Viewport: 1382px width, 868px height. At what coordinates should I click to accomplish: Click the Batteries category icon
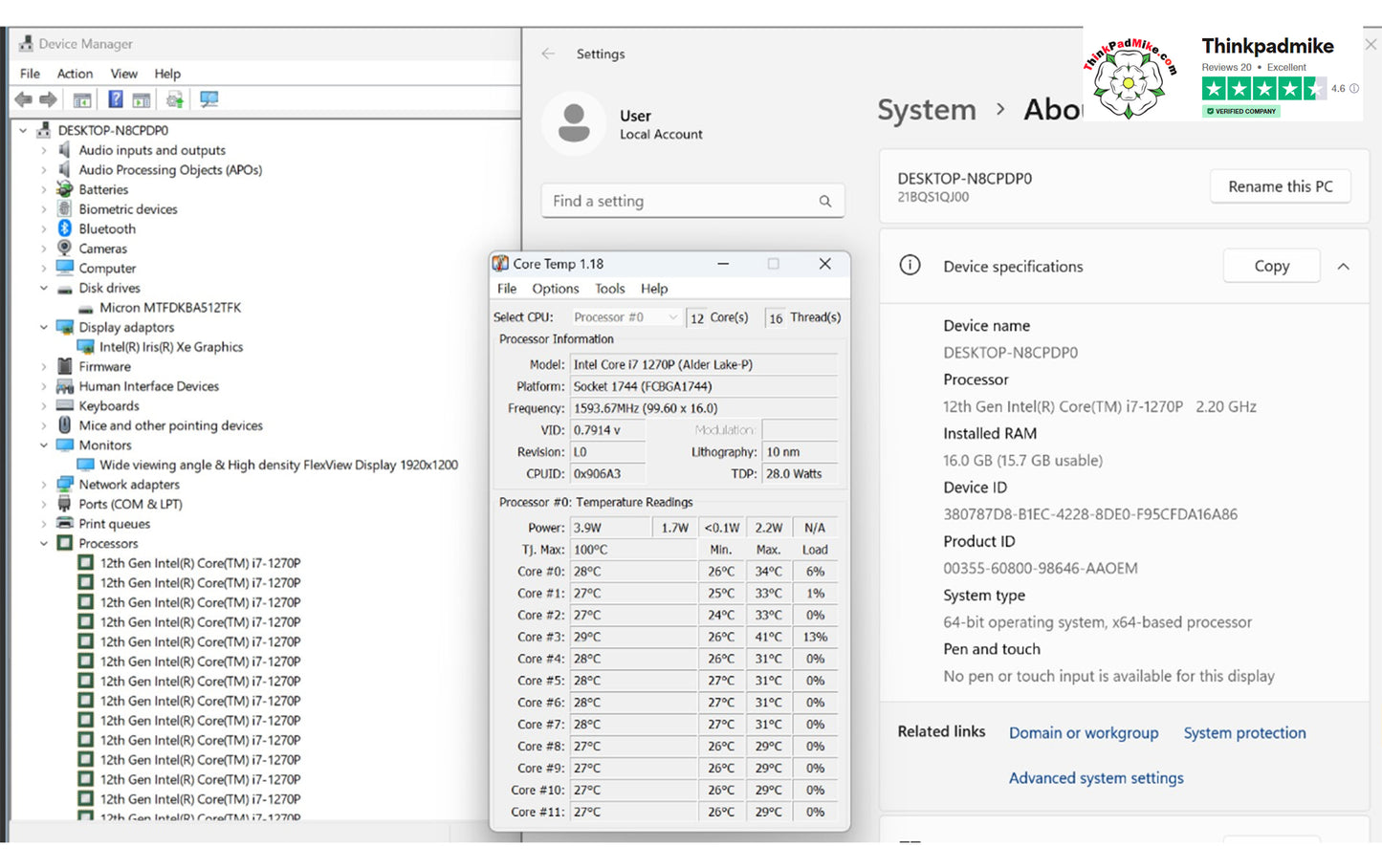coord(65,189)
